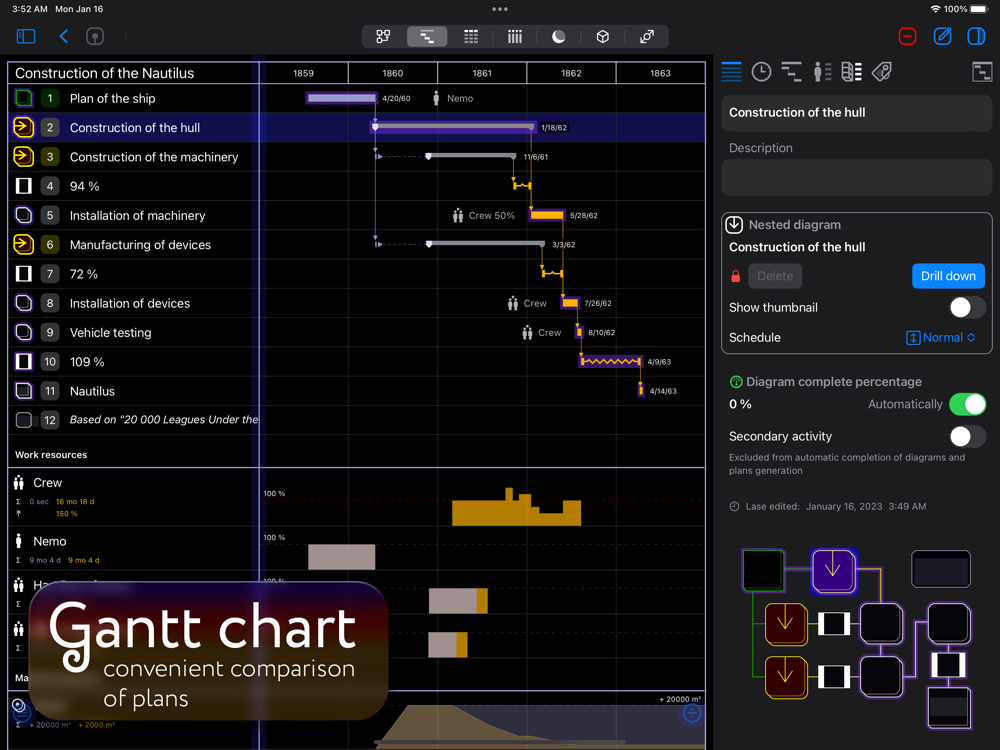
Task: Click the Drill down button
Action: (x=948, y=276)
